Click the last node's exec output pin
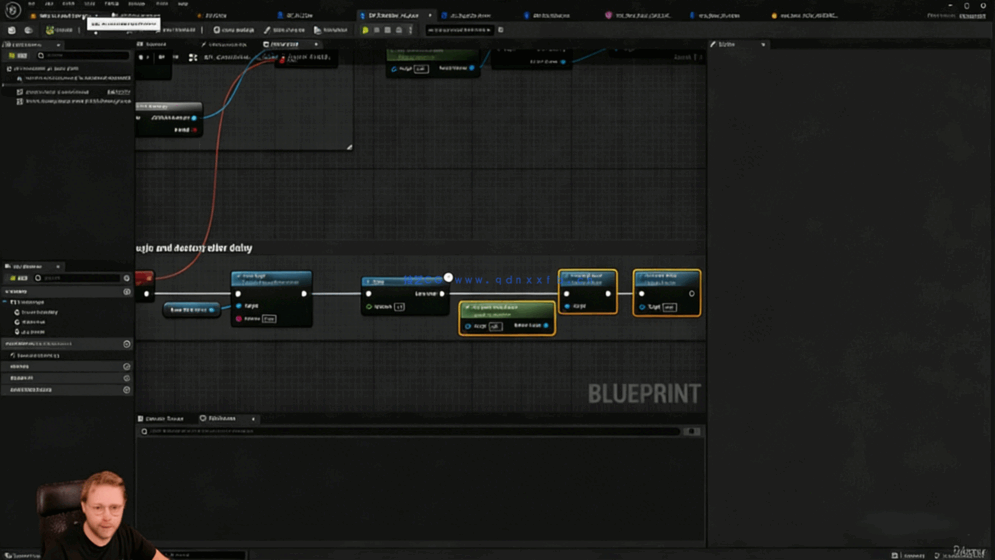 pos(692,293)
